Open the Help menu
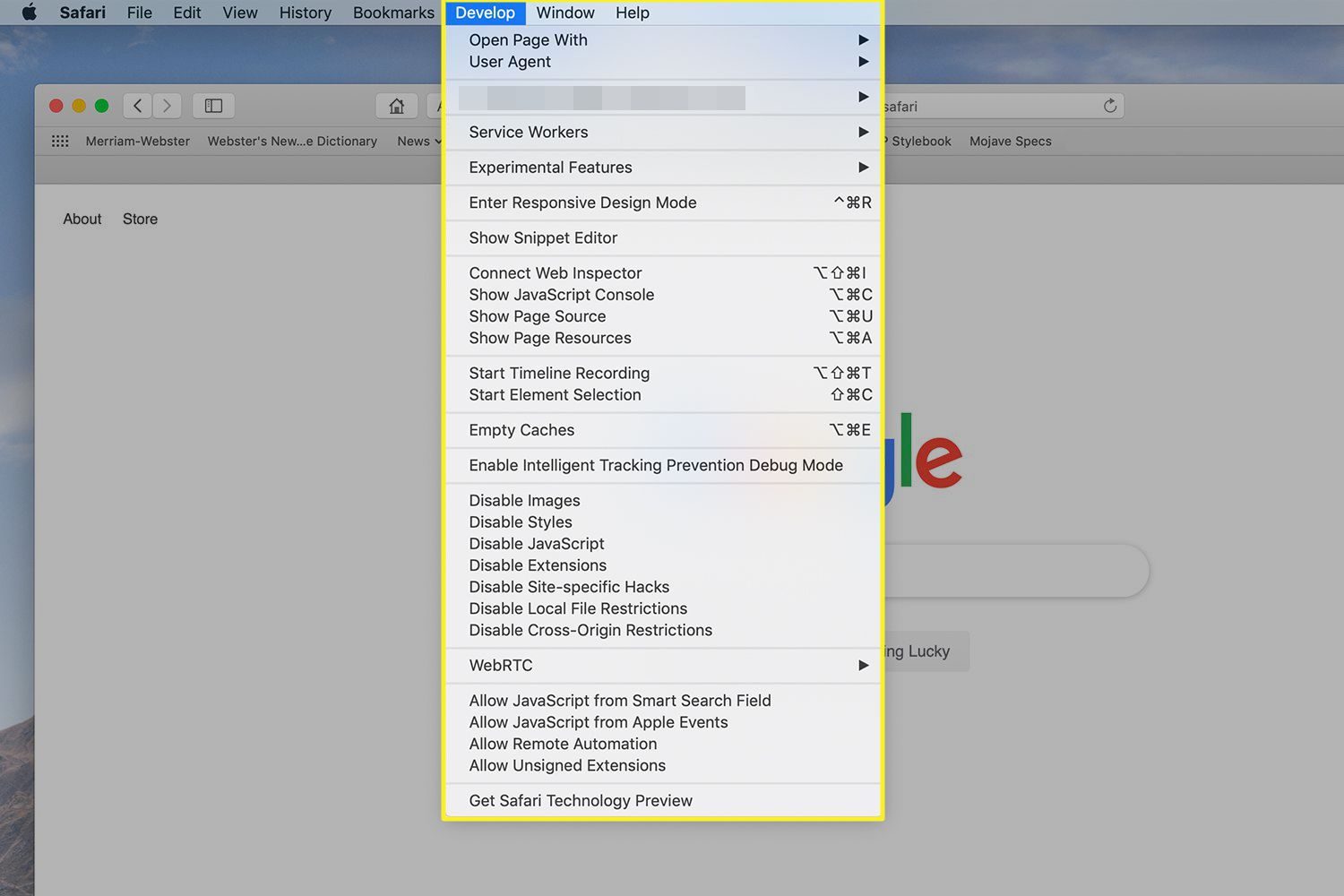The width and height of the screenshot is (1344, 896). pyautogui.click(x=633, y=13)
